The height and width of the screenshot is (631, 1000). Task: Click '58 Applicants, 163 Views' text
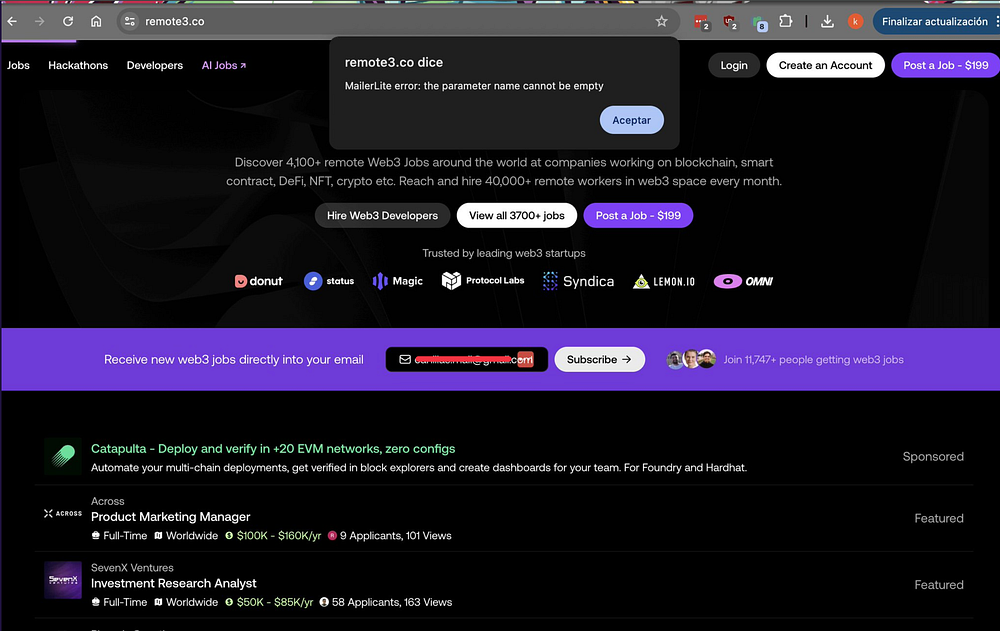point(392,602)
